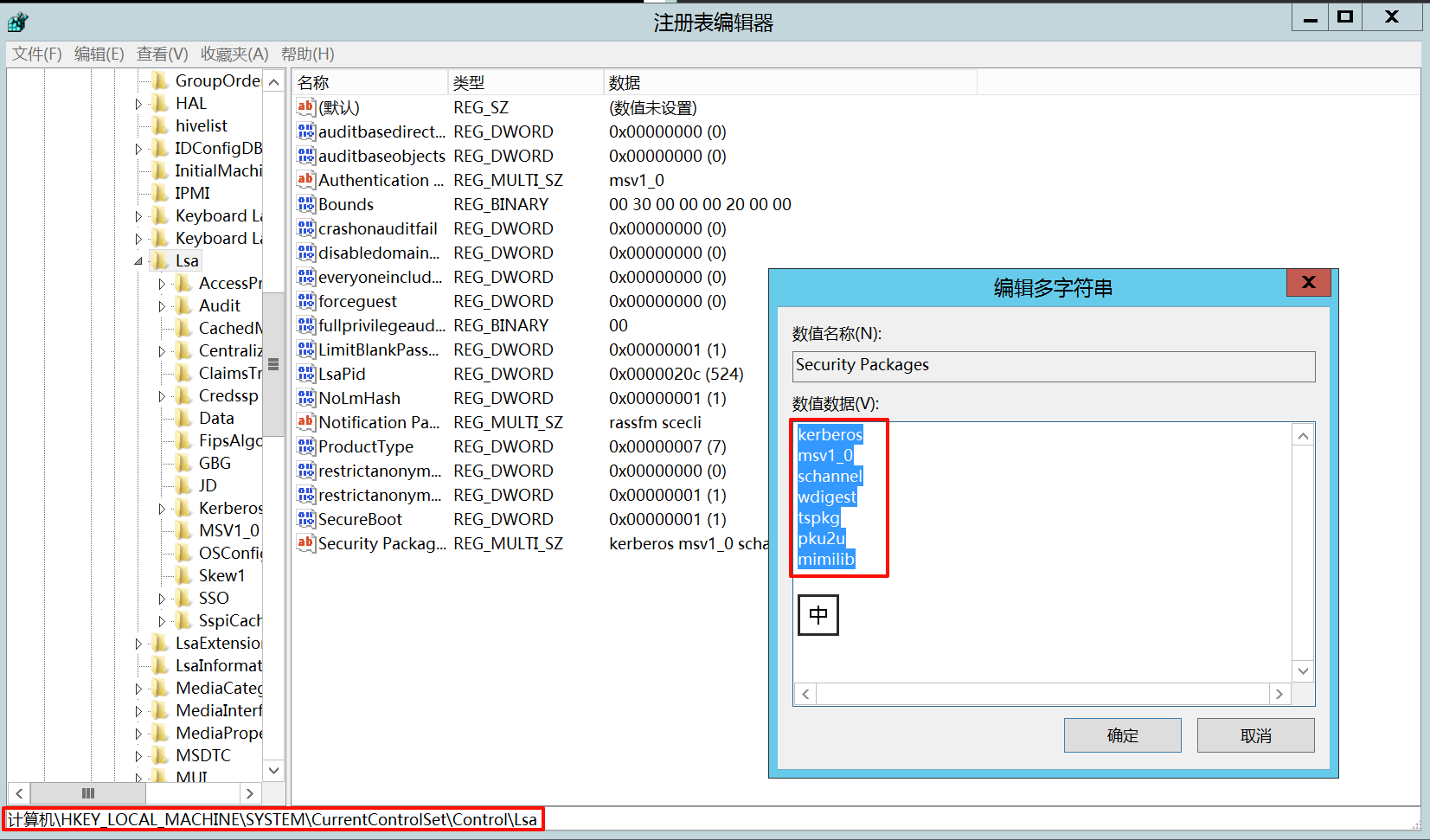Click the Bounds binary value icon
Image resolution: width=1430 pixels, height=840 pixels.
click(305, 204)
